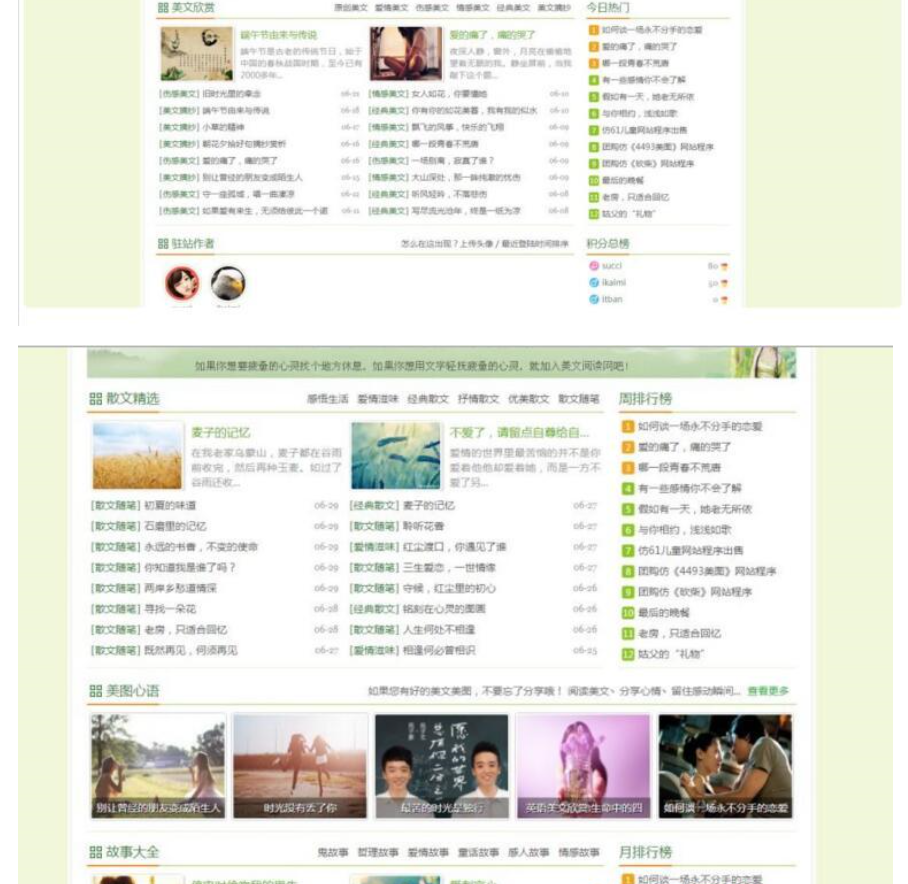Click the [爱情滋味] tag before 相逢何必曾相识
The height and width of the screenshot is (884, 908).
click(375, 651)
